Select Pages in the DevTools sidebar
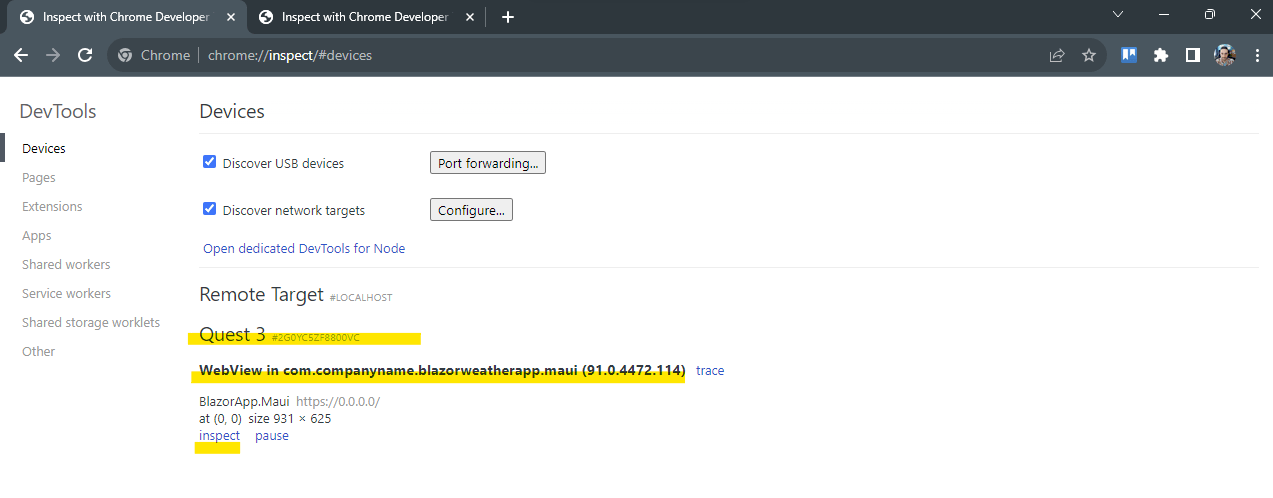Viewport: 1273px width, 498px height. point(39,177)
